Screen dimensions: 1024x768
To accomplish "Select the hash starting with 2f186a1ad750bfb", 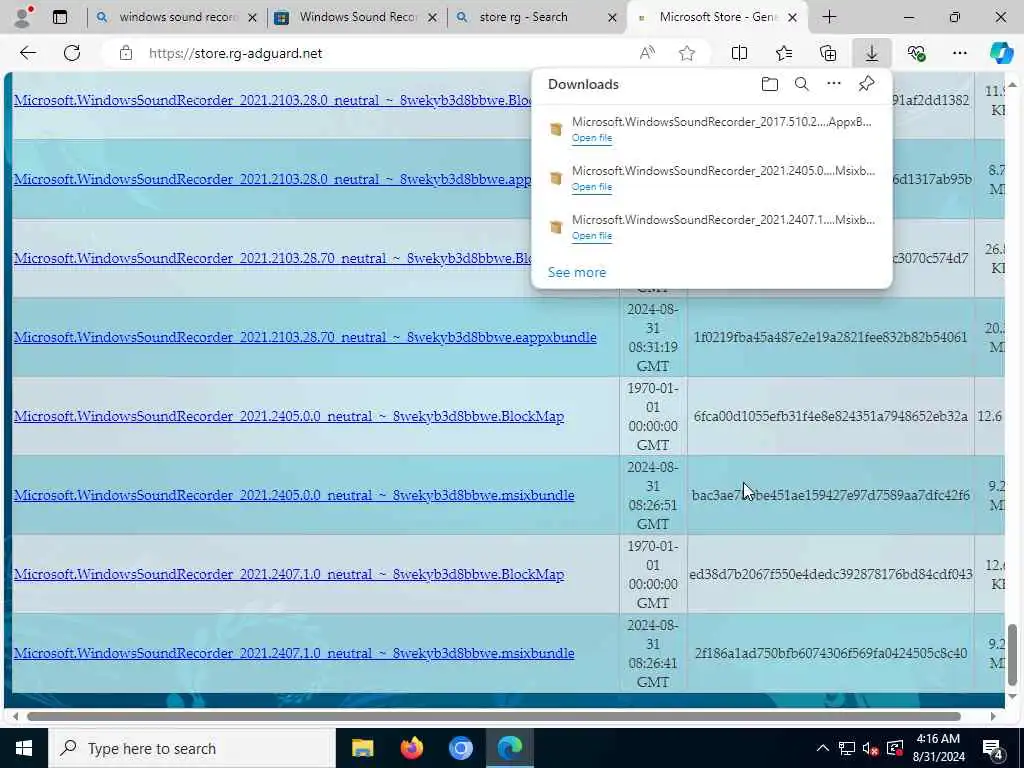I will tap(830, 653).
